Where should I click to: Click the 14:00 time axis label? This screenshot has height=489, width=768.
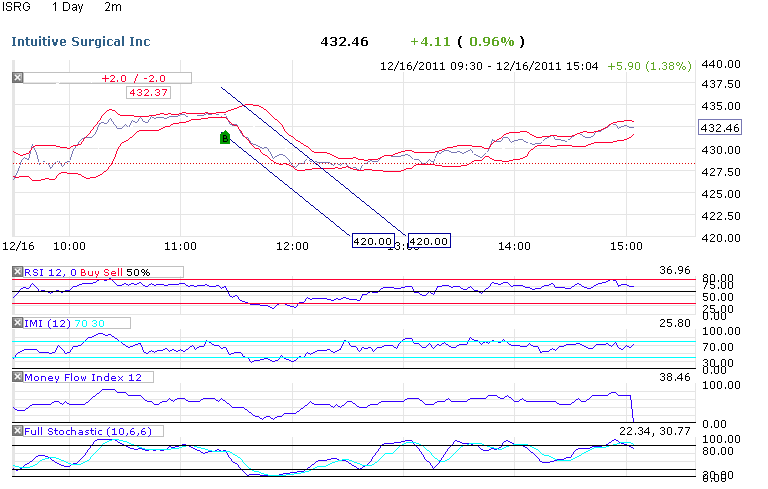[x=514, y=246]
